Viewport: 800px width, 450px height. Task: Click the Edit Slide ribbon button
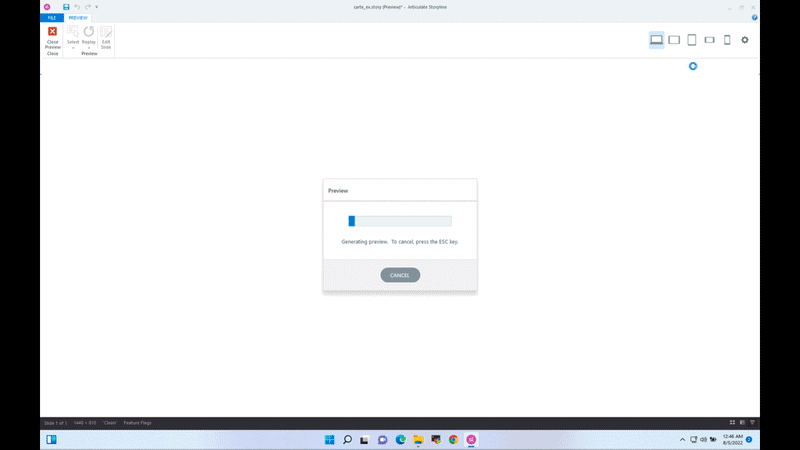point(106,38)
